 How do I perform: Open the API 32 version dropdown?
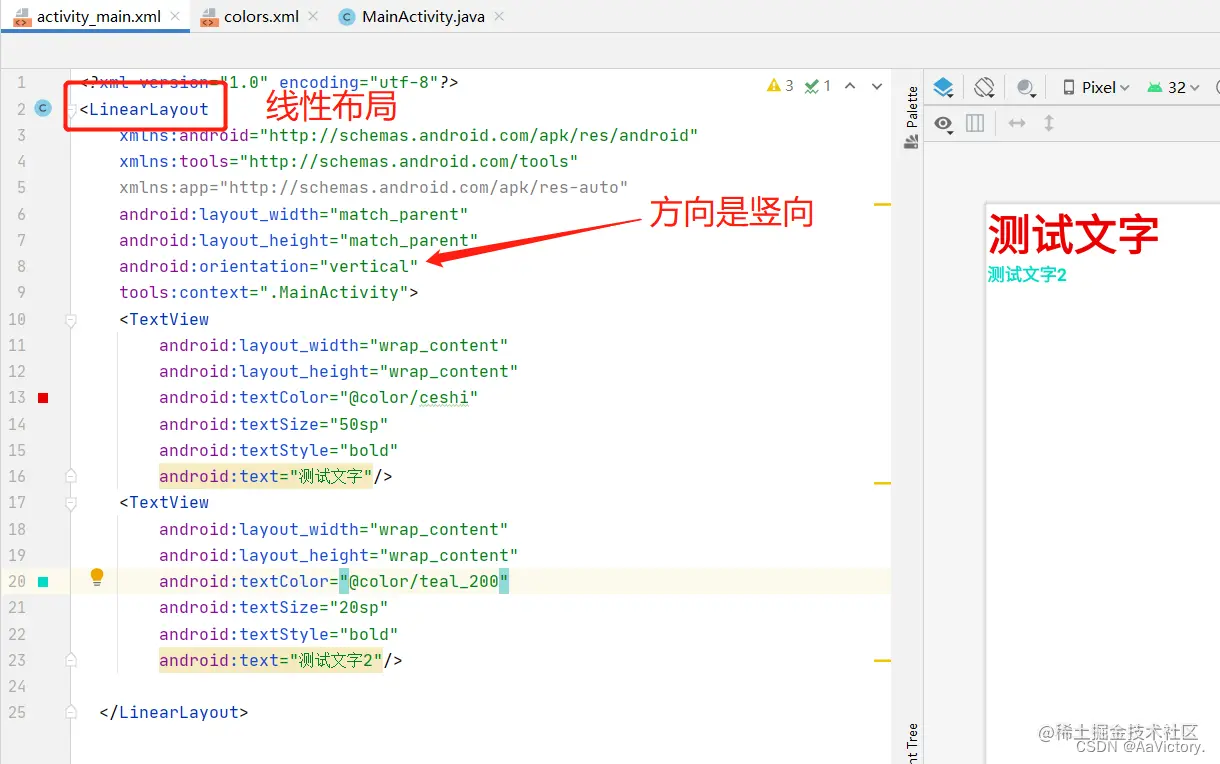[x=1174, y=88]
